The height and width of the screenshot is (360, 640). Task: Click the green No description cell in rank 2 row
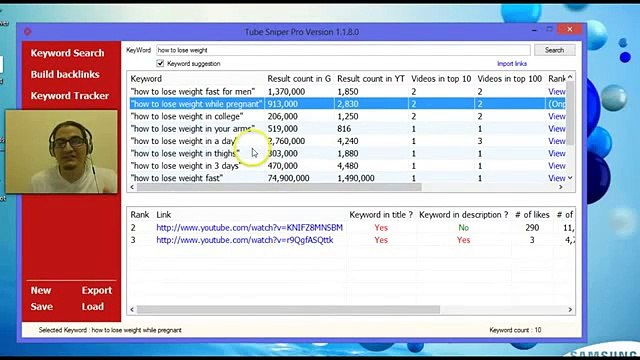coord(463,227)
